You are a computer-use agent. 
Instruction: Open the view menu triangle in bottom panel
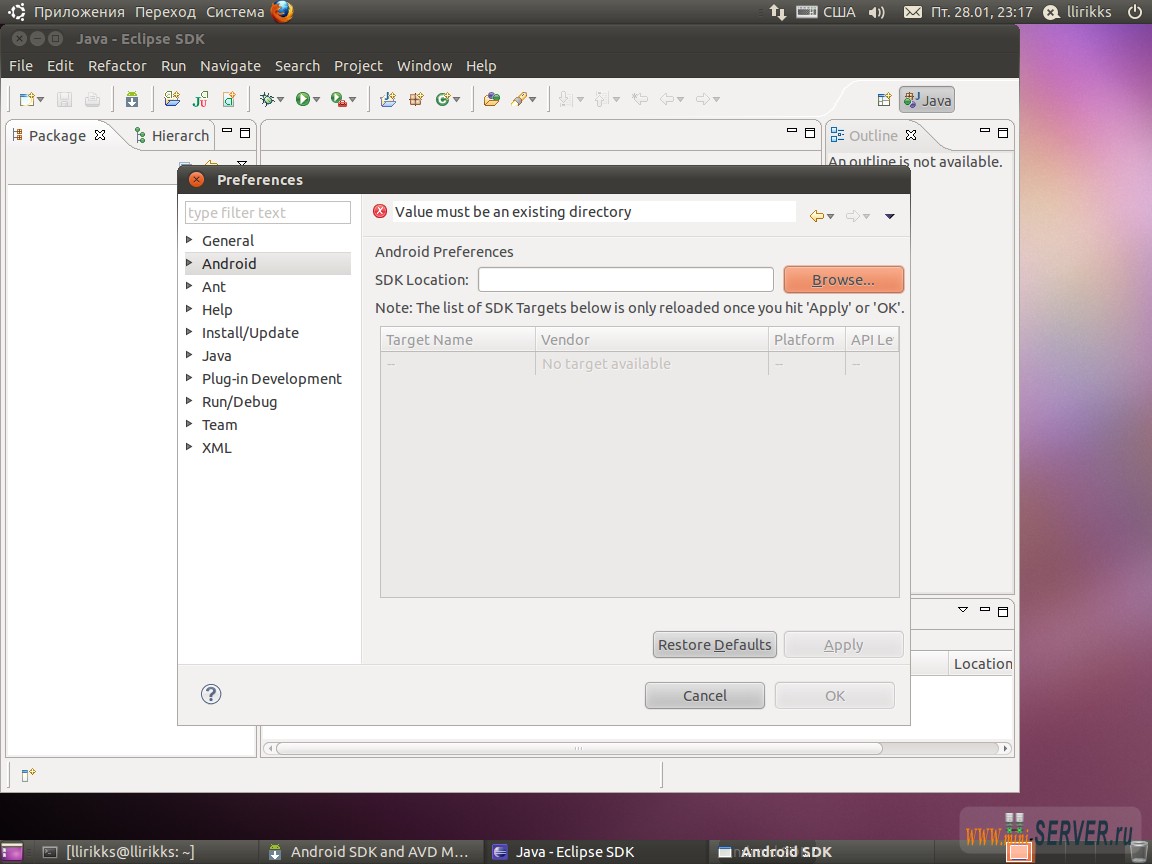tap(963, 610)
